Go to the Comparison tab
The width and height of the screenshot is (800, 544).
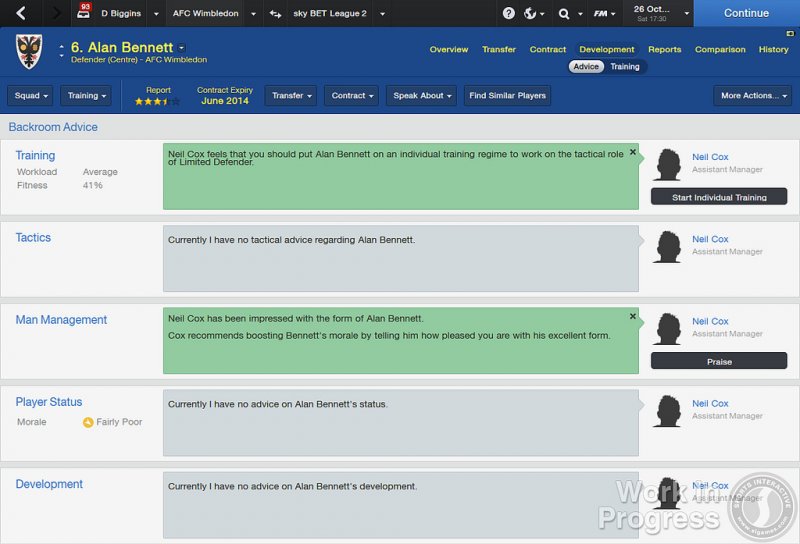click(720, 49)
